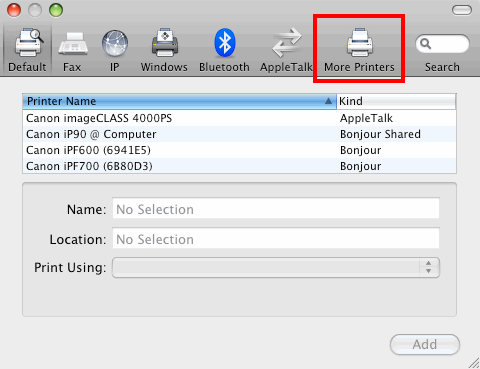The width and height of the screenshot is (480, 369).
Task: Open the Print Using popup menu
Action: pyautogui.click(x=276, y=267)
